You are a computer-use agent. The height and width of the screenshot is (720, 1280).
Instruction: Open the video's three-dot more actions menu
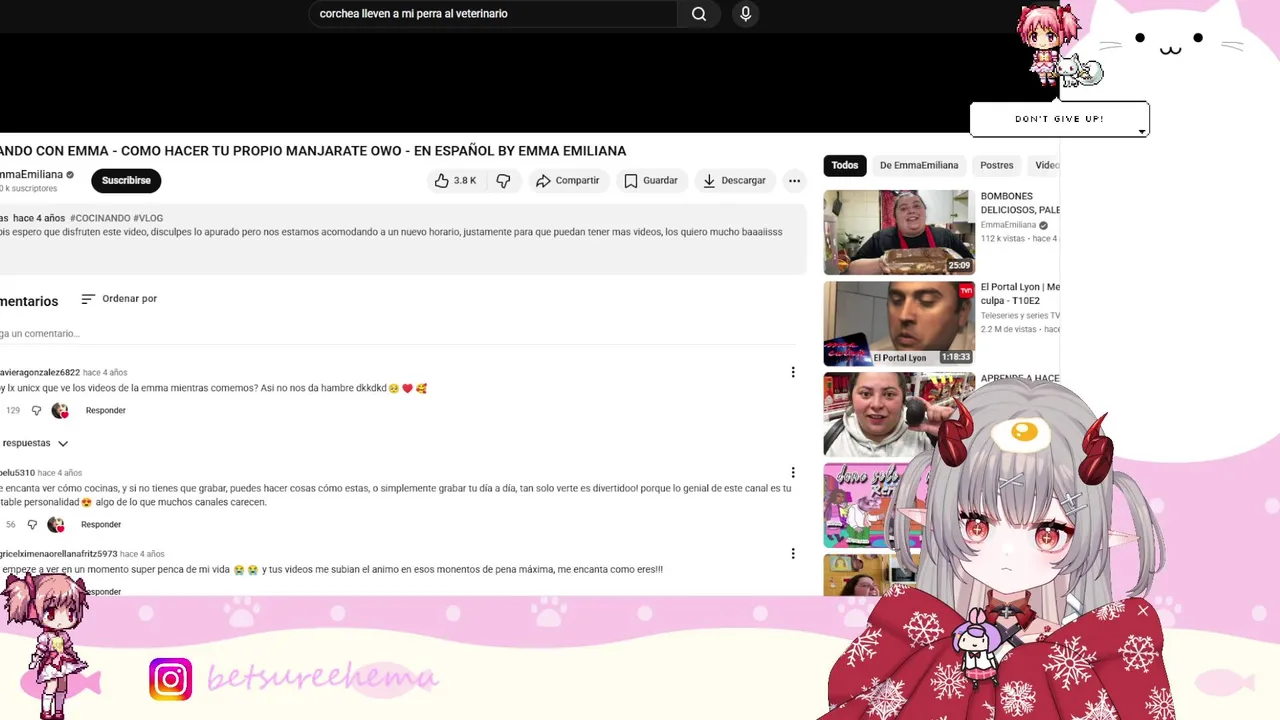tap(794, 181)
